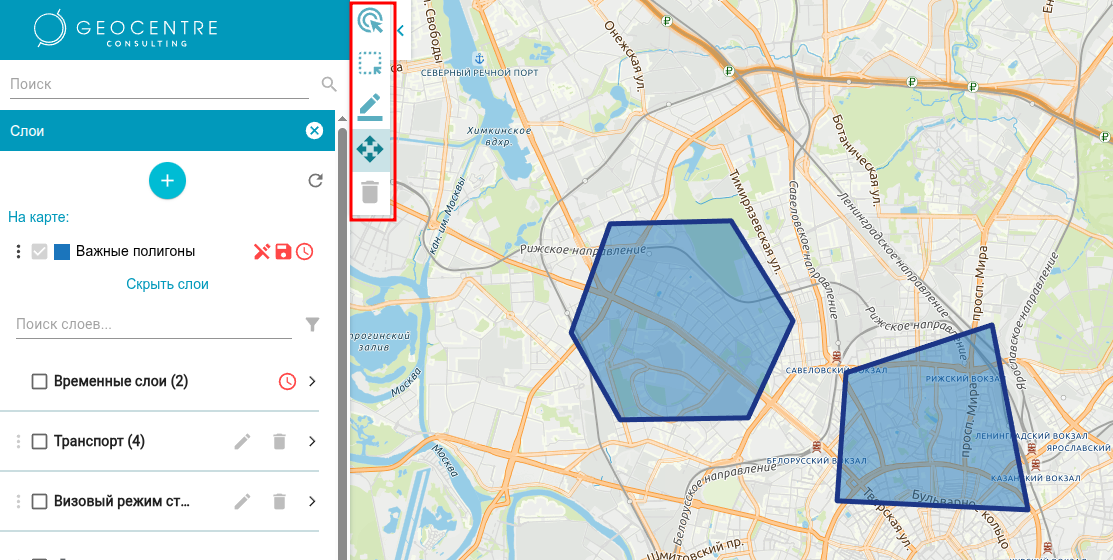Viewport: 1113px width, 560px height.
Task: Expand the Временные слои group
Action: pyautogui.click(x=312, y=382)
